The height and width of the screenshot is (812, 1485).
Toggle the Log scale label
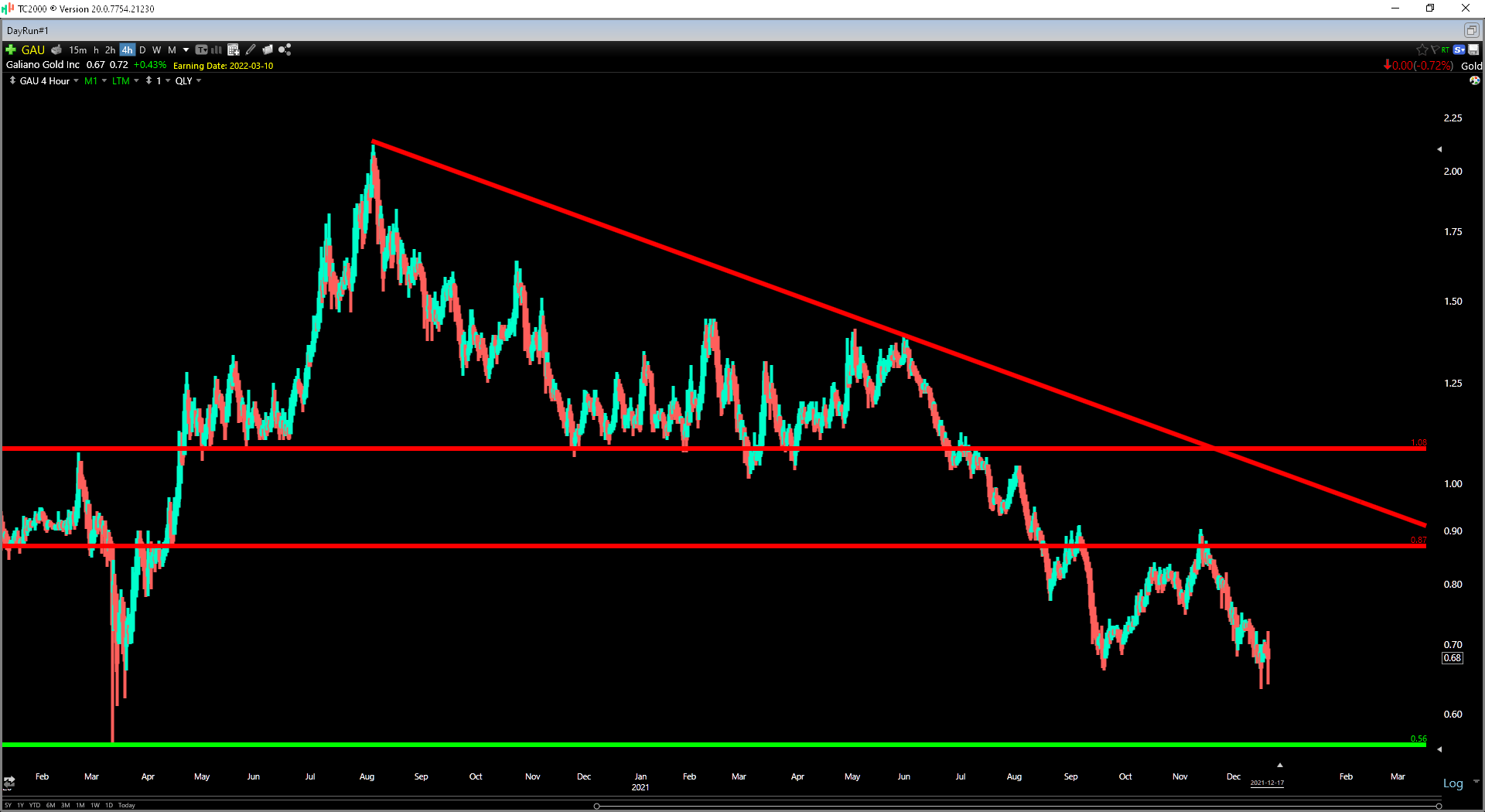(1453, 783)
